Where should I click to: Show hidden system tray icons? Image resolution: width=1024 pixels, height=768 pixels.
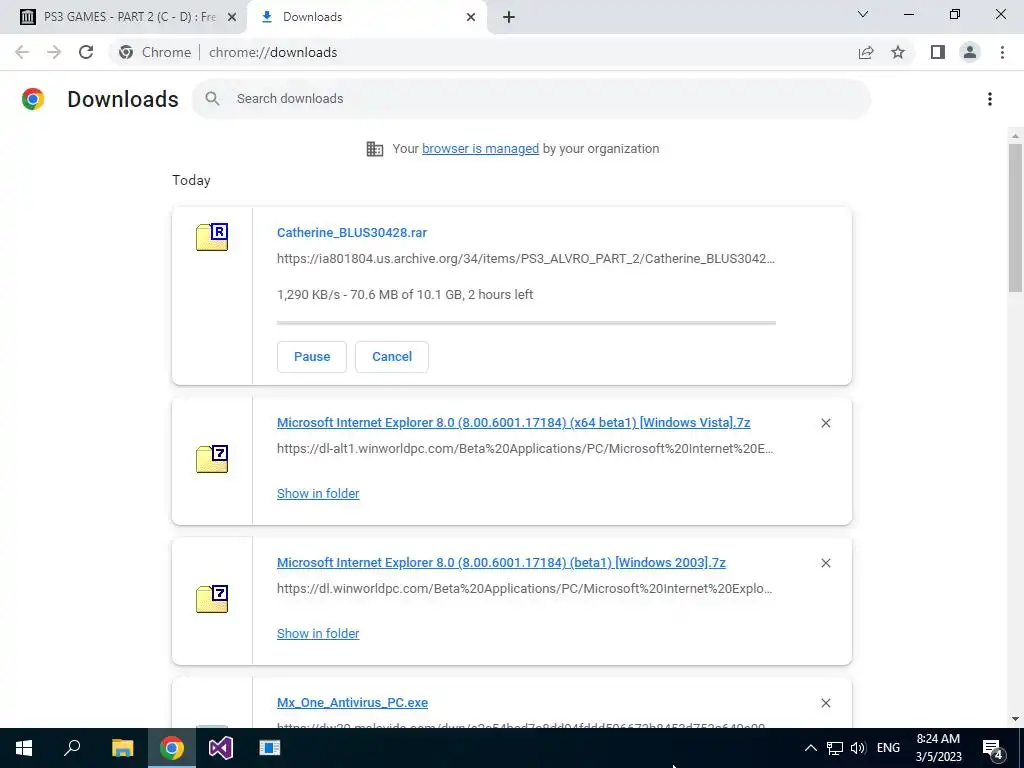pos(810,748)
